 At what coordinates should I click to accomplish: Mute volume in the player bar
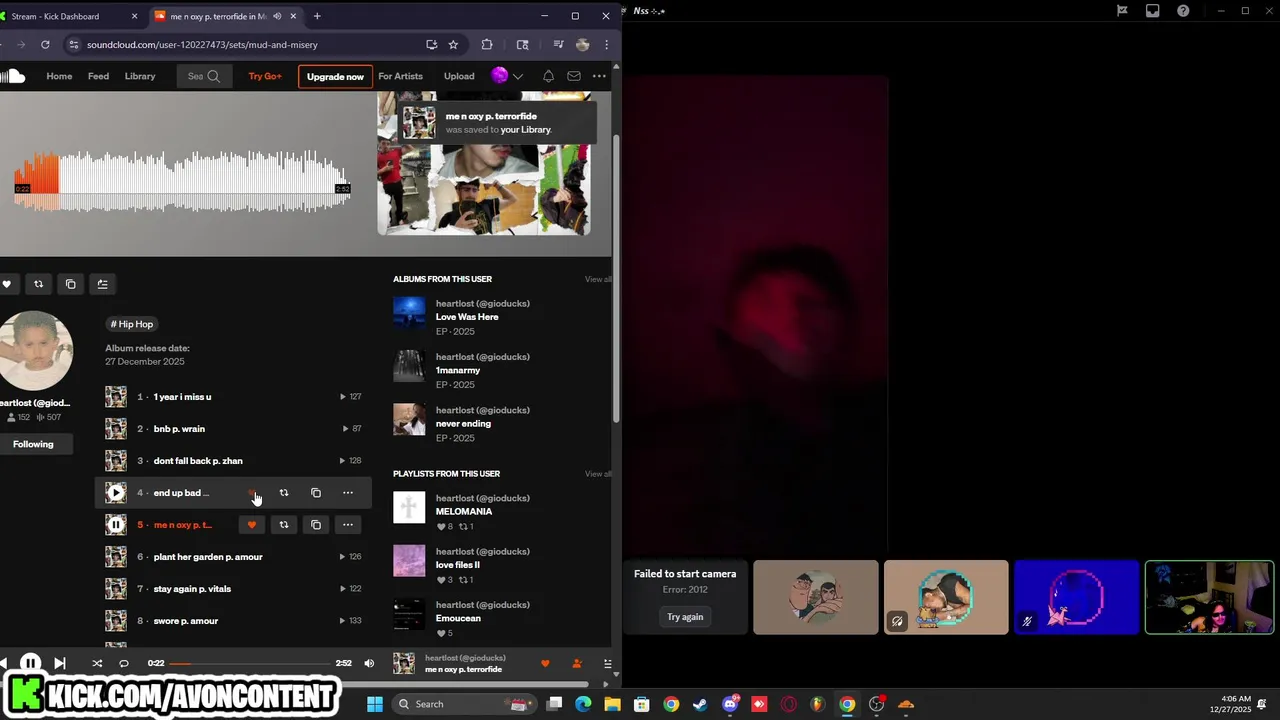[369, 663]
